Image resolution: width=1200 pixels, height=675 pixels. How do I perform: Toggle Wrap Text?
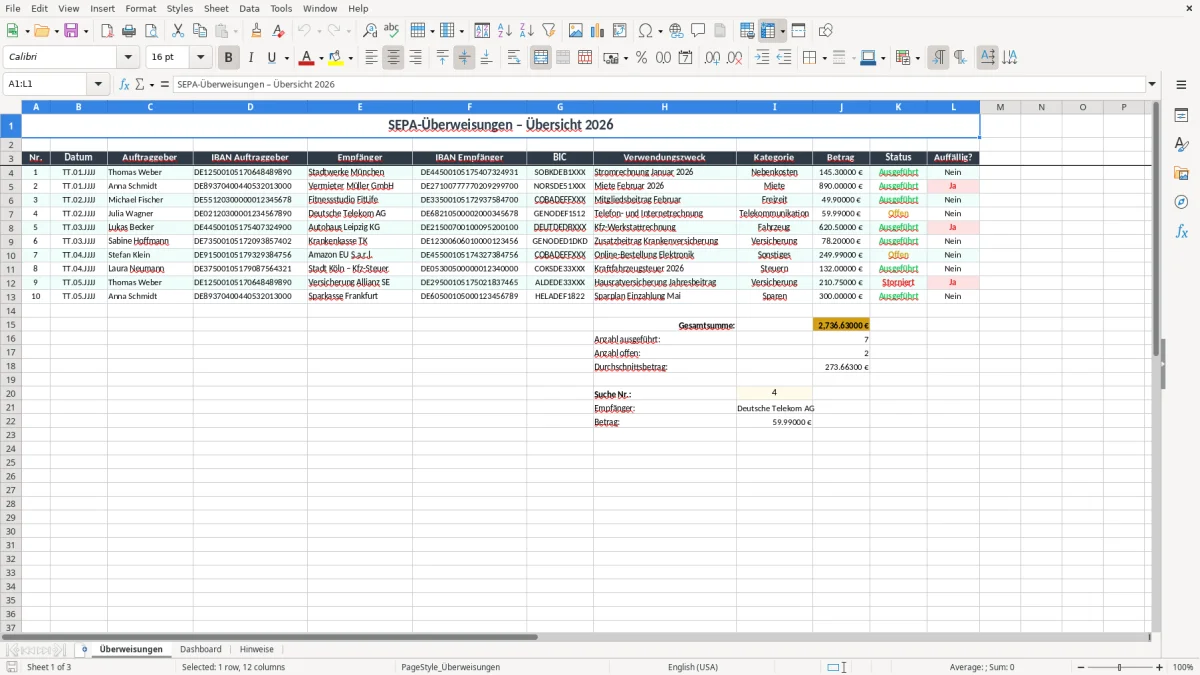click(x=514, y=58)
